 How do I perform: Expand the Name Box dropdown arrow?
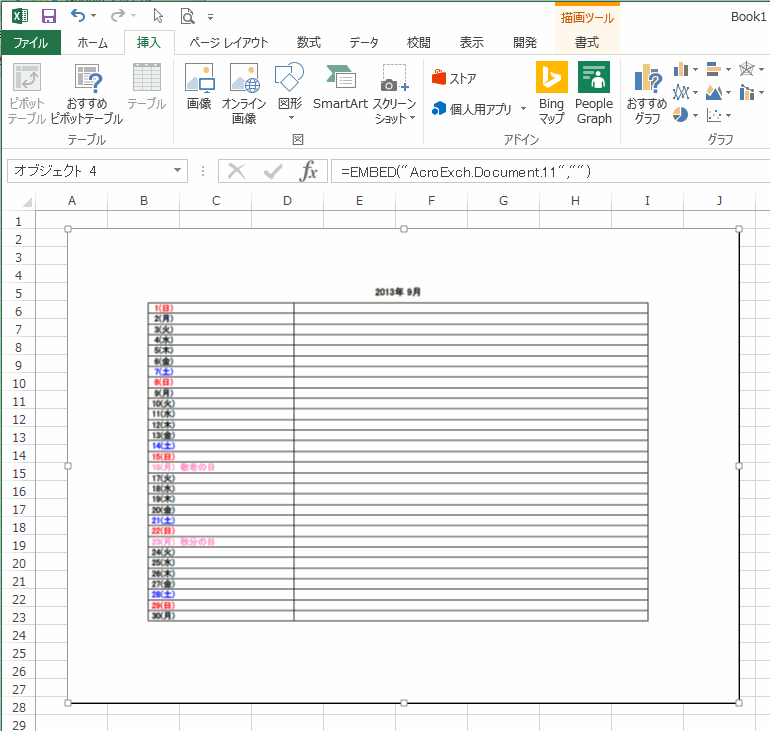point(177,171)
